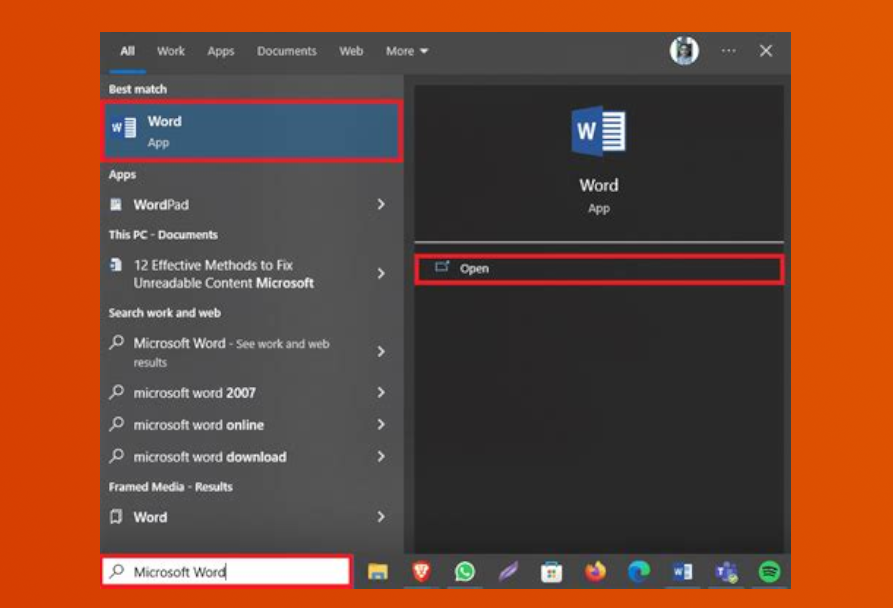Open WhatsApp from the taskbar
This screenshot has width=893, height=608.
pyautogui.click(x=465, y=572)
